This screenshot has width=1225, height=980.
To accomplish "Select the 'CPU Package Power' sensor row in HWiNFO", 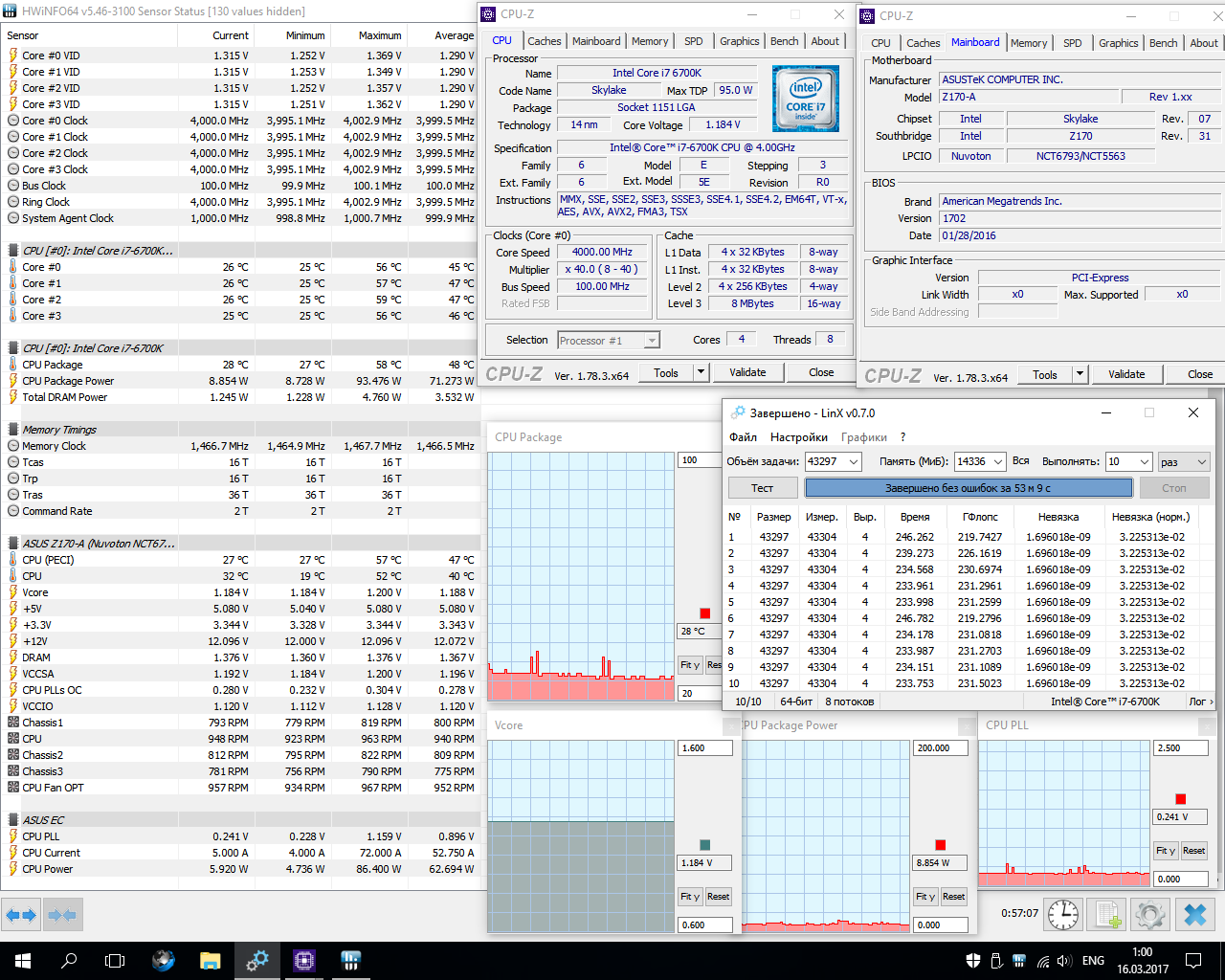I will click(239, 381).
